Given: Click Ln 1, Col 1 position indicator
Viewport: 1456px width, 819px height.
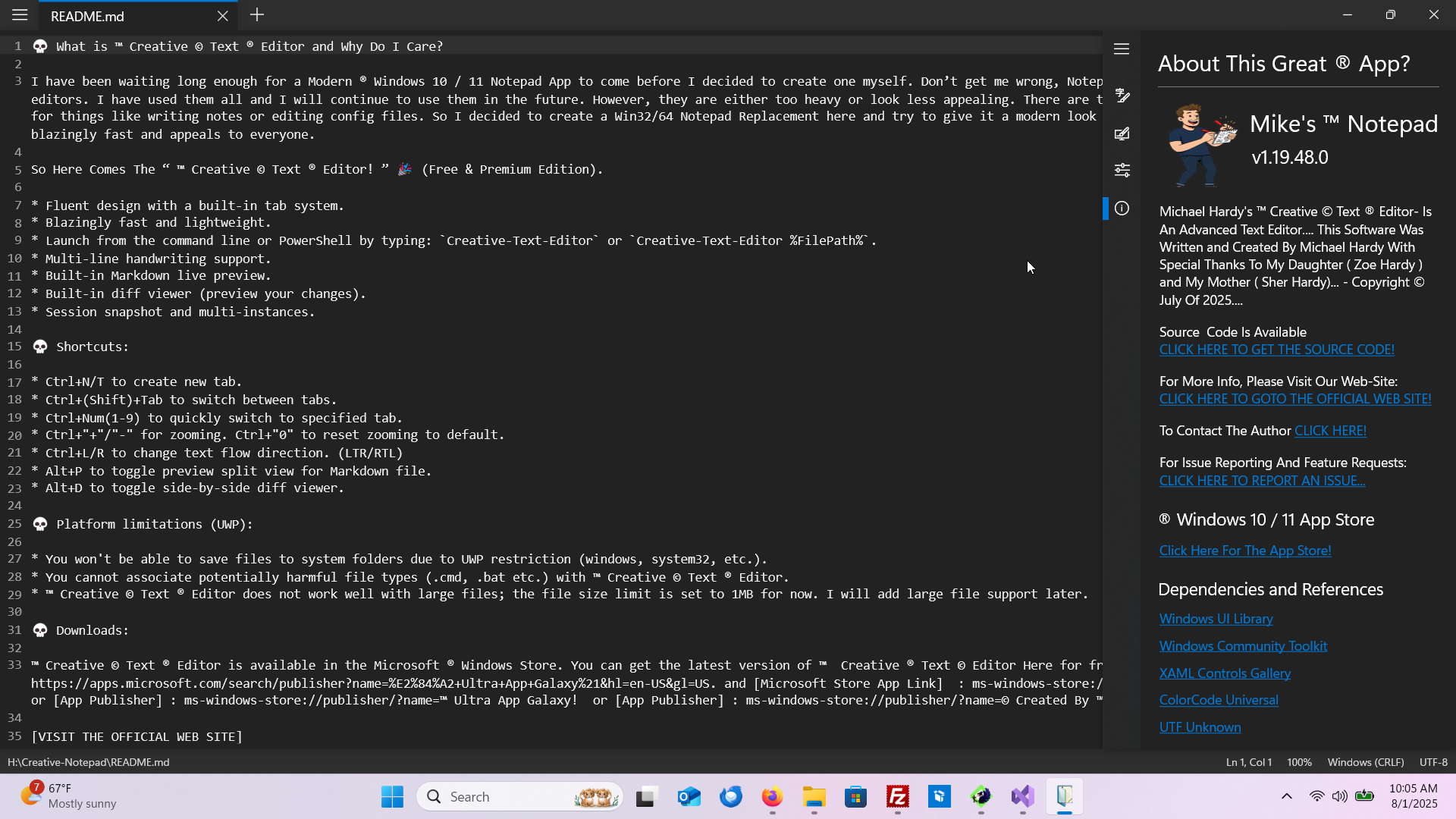Looking at the screenshot, I should (1248, 762).
